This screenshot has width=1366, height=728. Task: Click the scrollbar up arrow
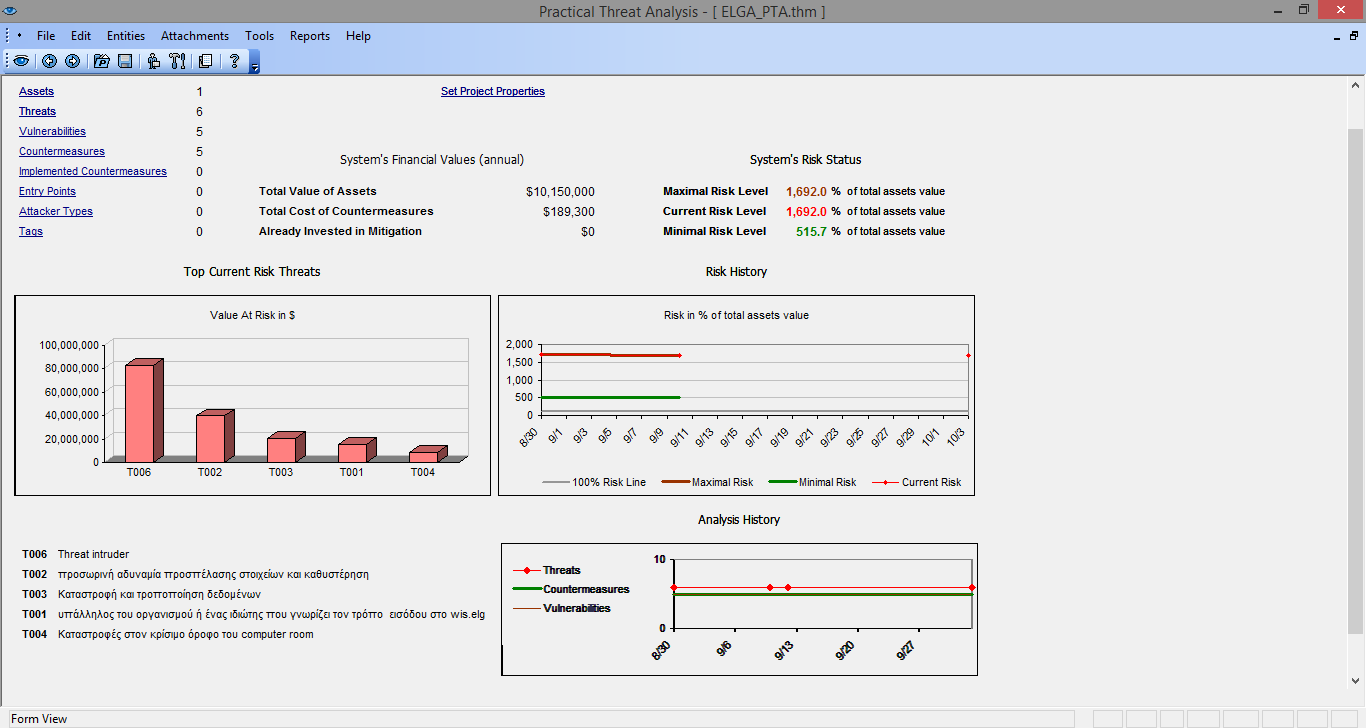coord(1355,84)
